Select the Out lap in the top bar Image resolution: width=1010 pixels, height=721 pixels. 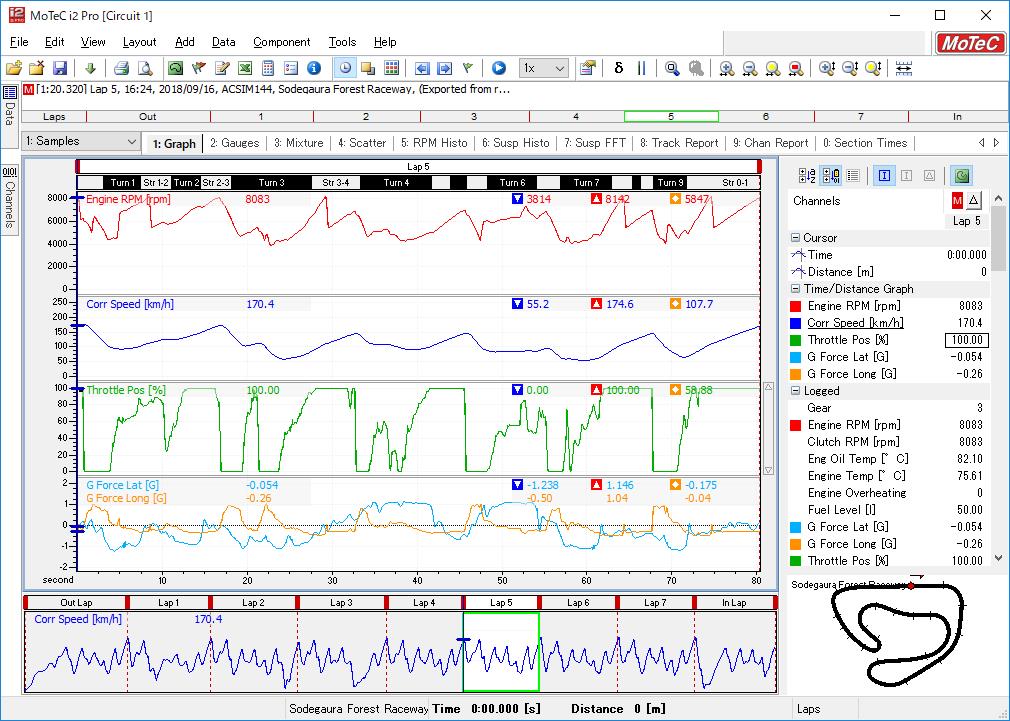[148, 117]
